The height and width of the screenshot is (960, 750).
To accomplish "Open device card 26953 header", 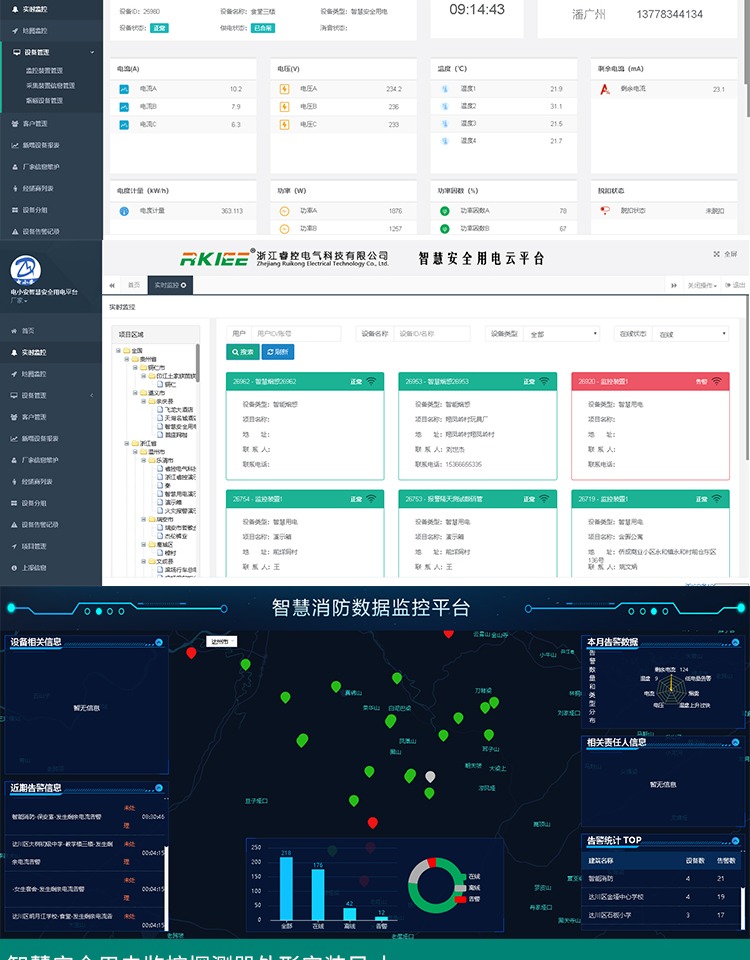I will pos(478,381).
